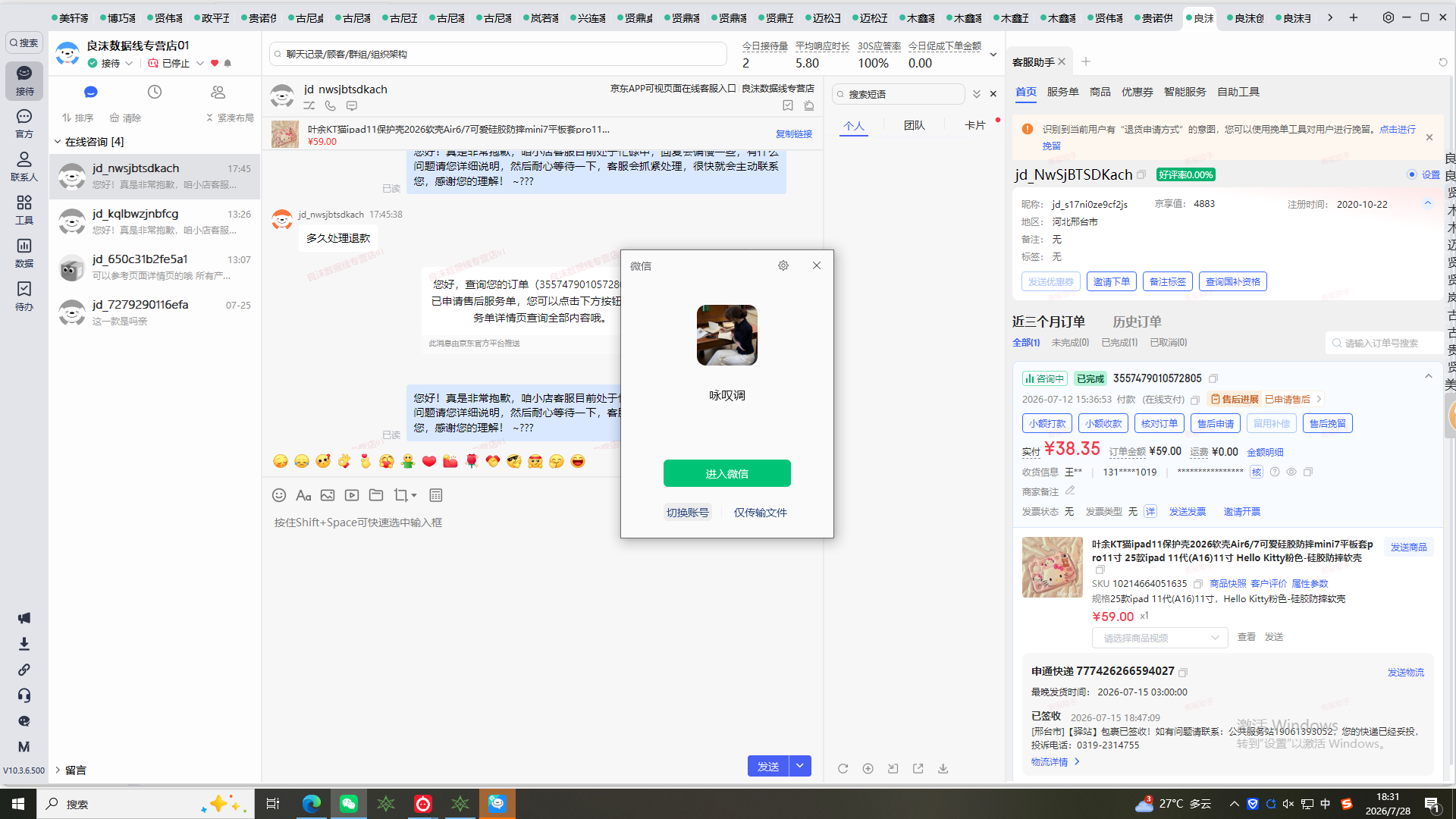Screen dimensions: 1456x819
Task: Insert an image via picture icon
Action: 328,495
